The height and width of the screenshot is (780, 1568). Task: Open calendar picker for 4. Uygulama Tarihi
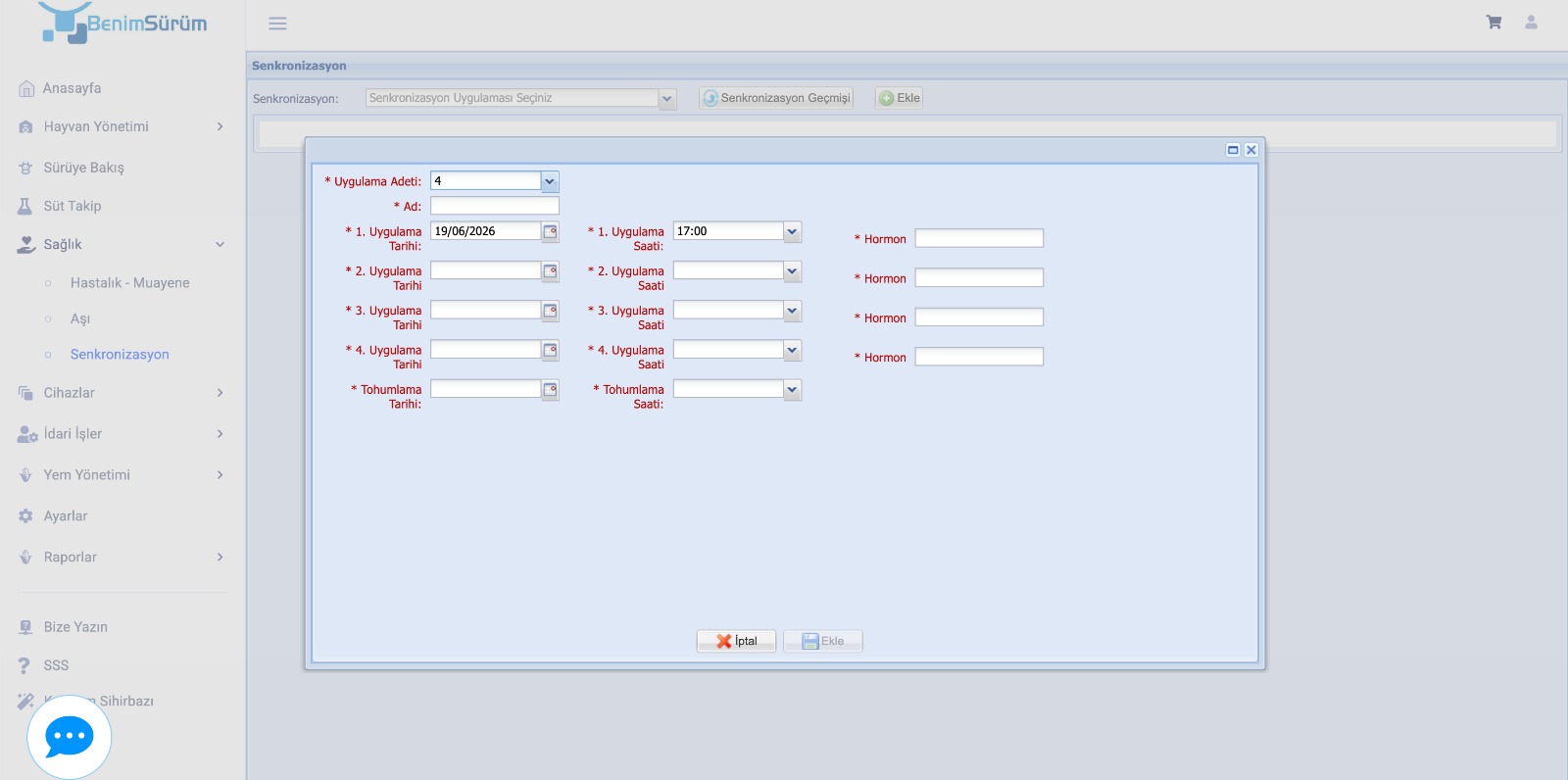(x=551, y=350)
